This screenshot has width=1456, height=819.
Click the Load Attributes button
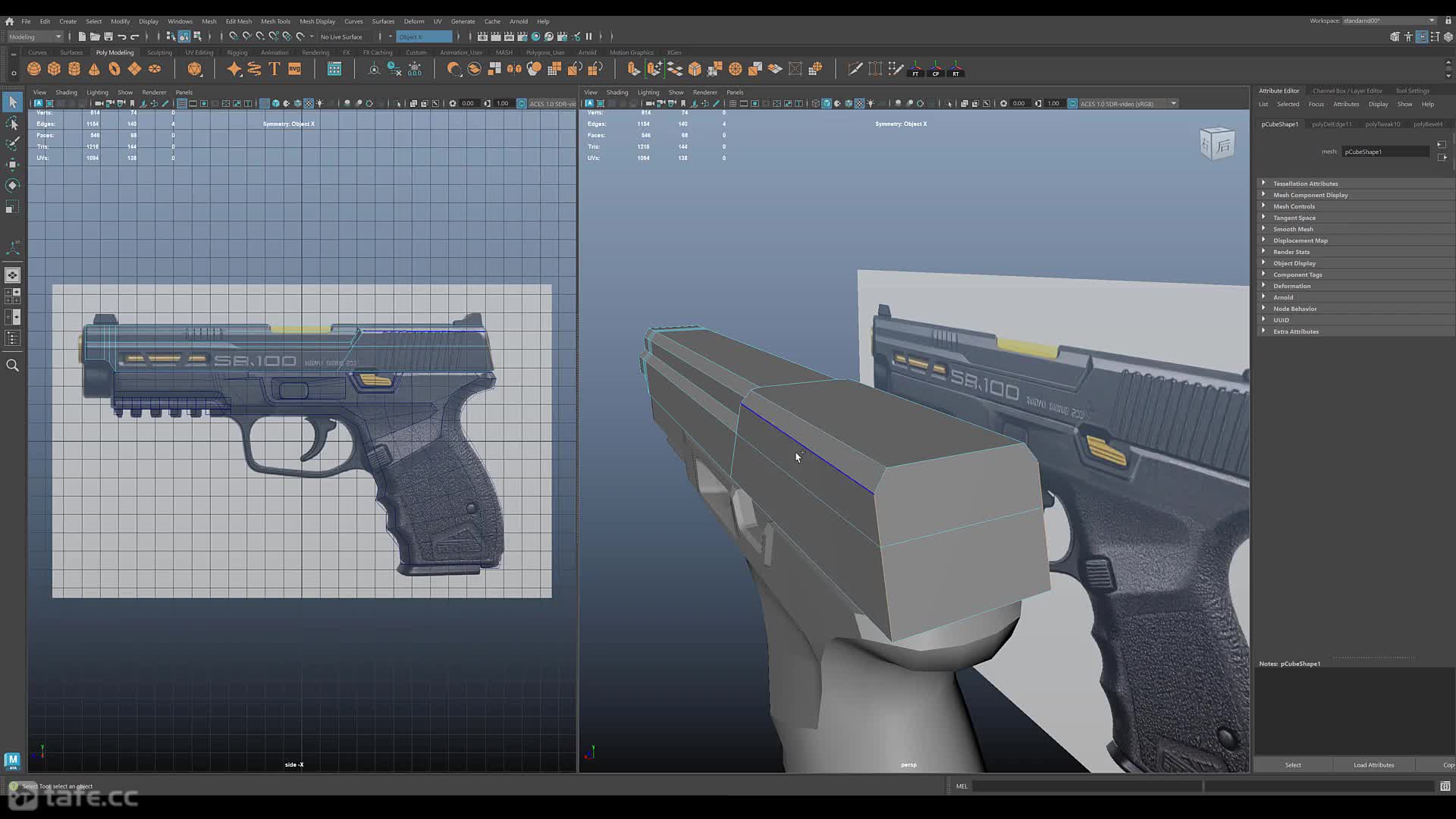point(1373,764)
